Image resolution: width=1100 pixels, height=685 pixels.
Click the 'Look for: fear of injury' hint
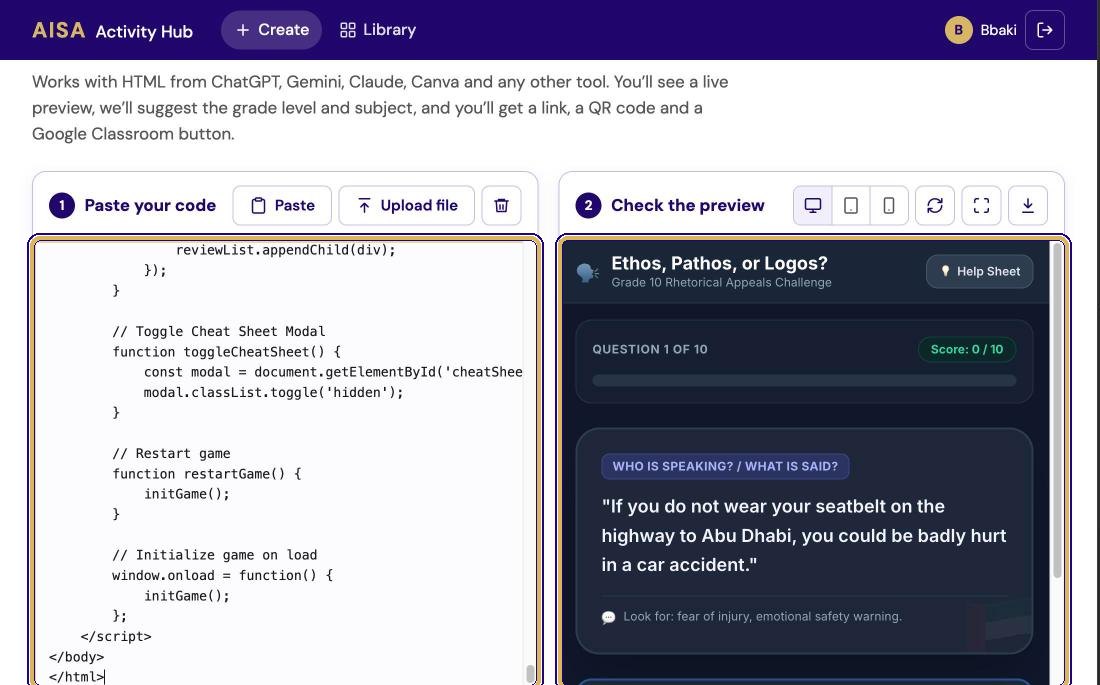pyautogui.click(x=763, y=617)
